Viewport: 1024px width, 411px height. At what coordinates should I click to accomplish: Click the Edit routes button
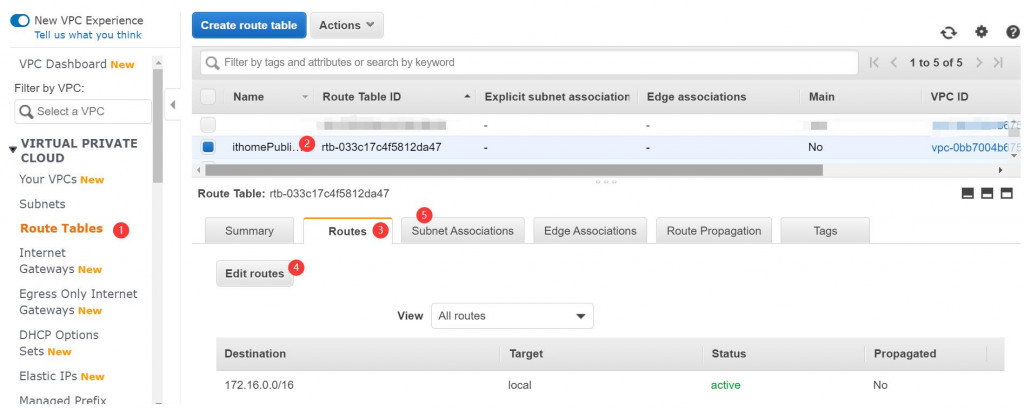tap(254, 274)
